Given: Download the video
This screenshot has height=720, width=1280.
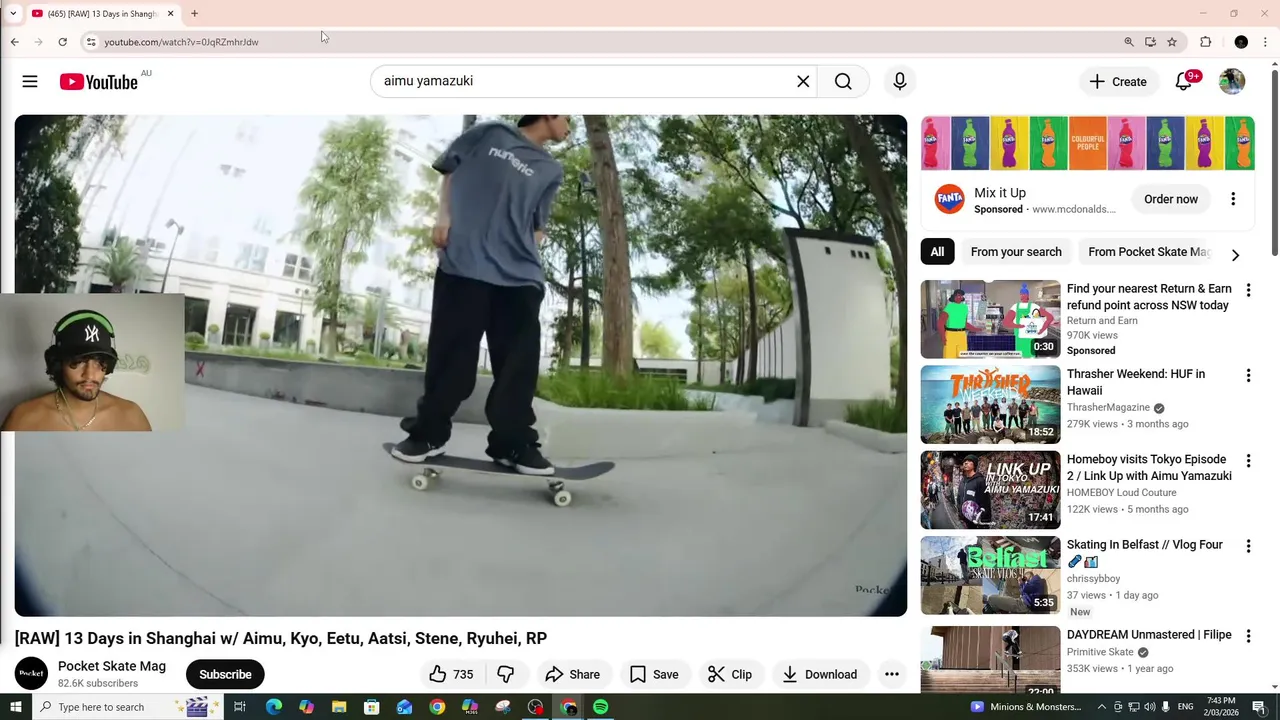Looking at the screenshot, I should [x=820, y=674].
